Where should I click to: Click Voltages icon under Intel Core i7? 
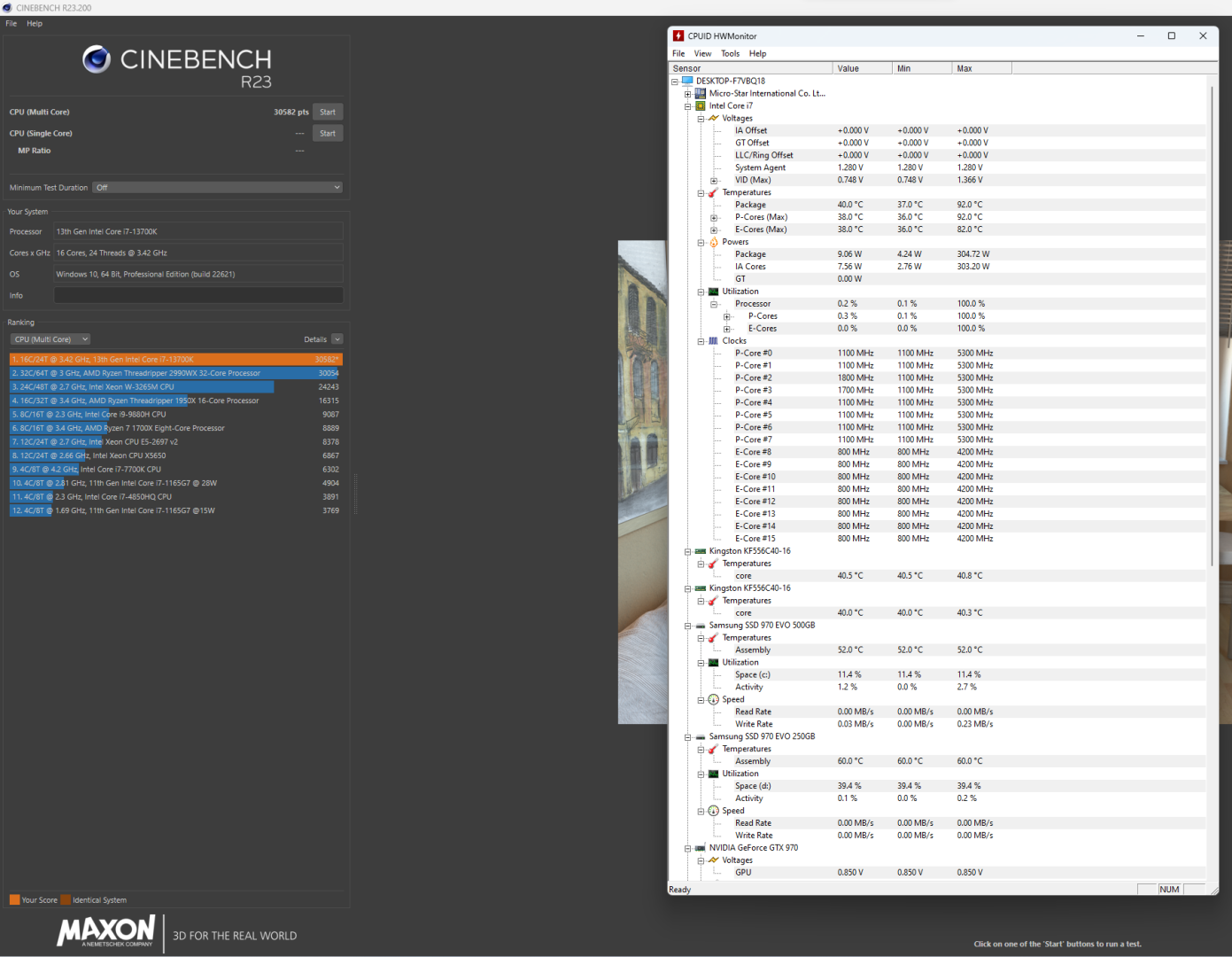click(x=713, y=118)
